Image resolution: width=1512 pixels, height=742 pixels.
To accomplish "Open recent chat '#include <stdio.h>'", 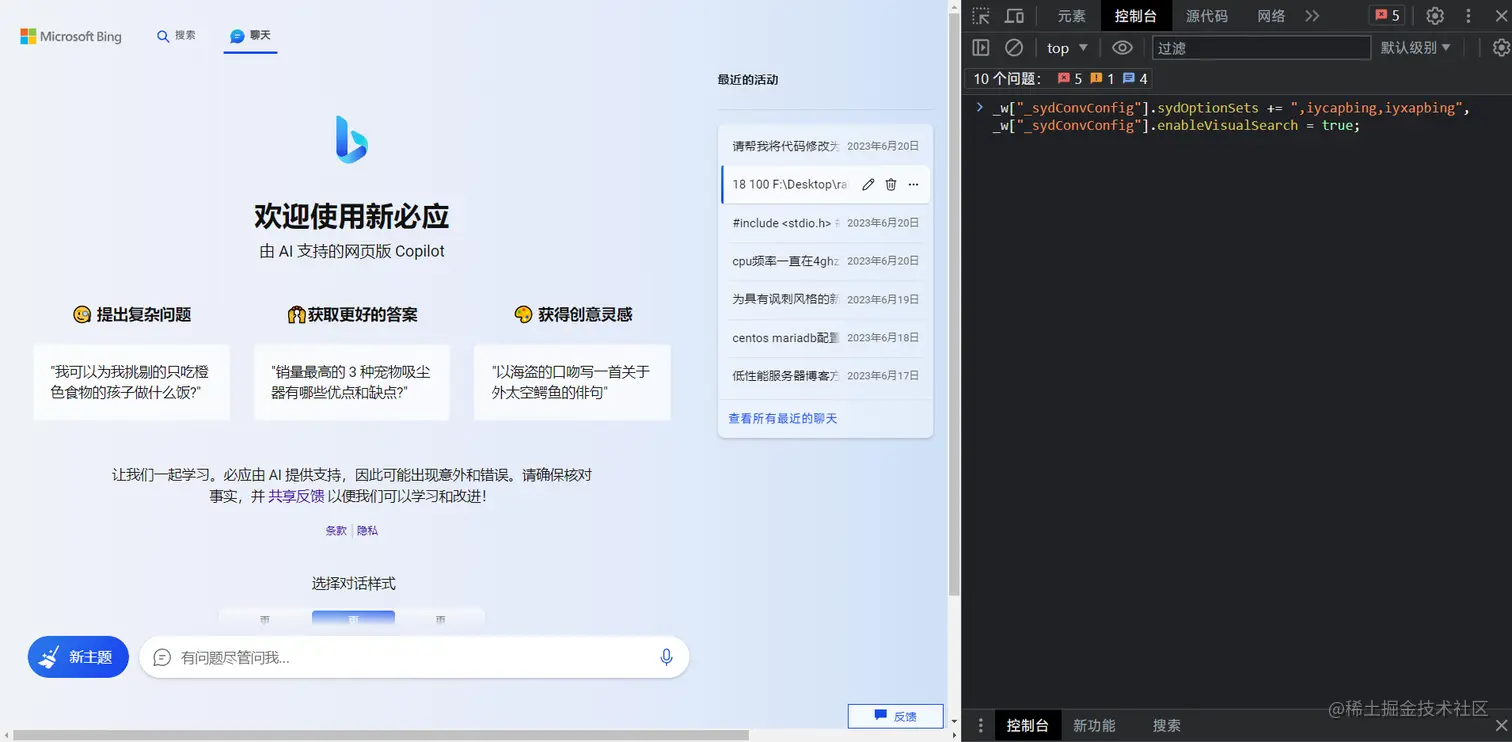I will pyautogui.click(x=825, y=223).
